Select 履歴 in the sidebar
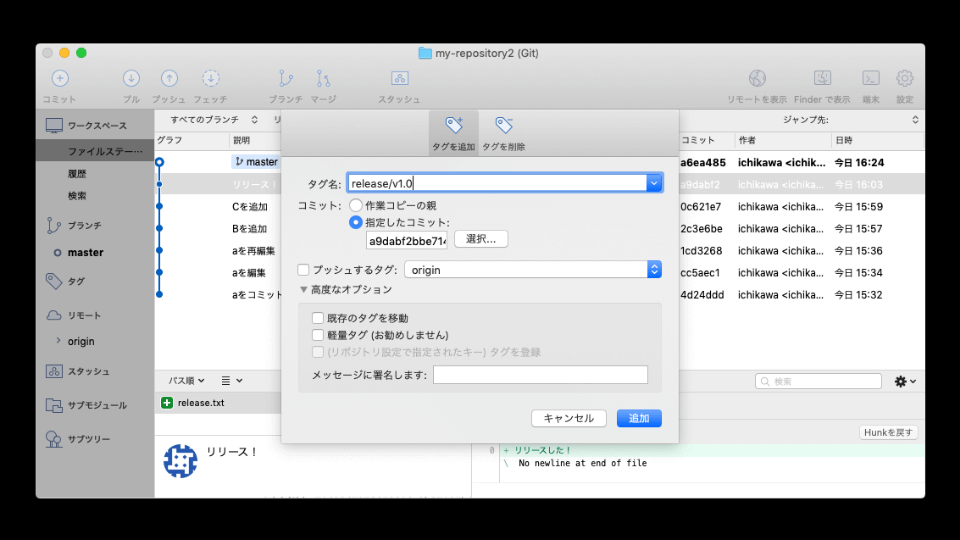Screen dimensions: 960x540 click(x=95, y=174)
